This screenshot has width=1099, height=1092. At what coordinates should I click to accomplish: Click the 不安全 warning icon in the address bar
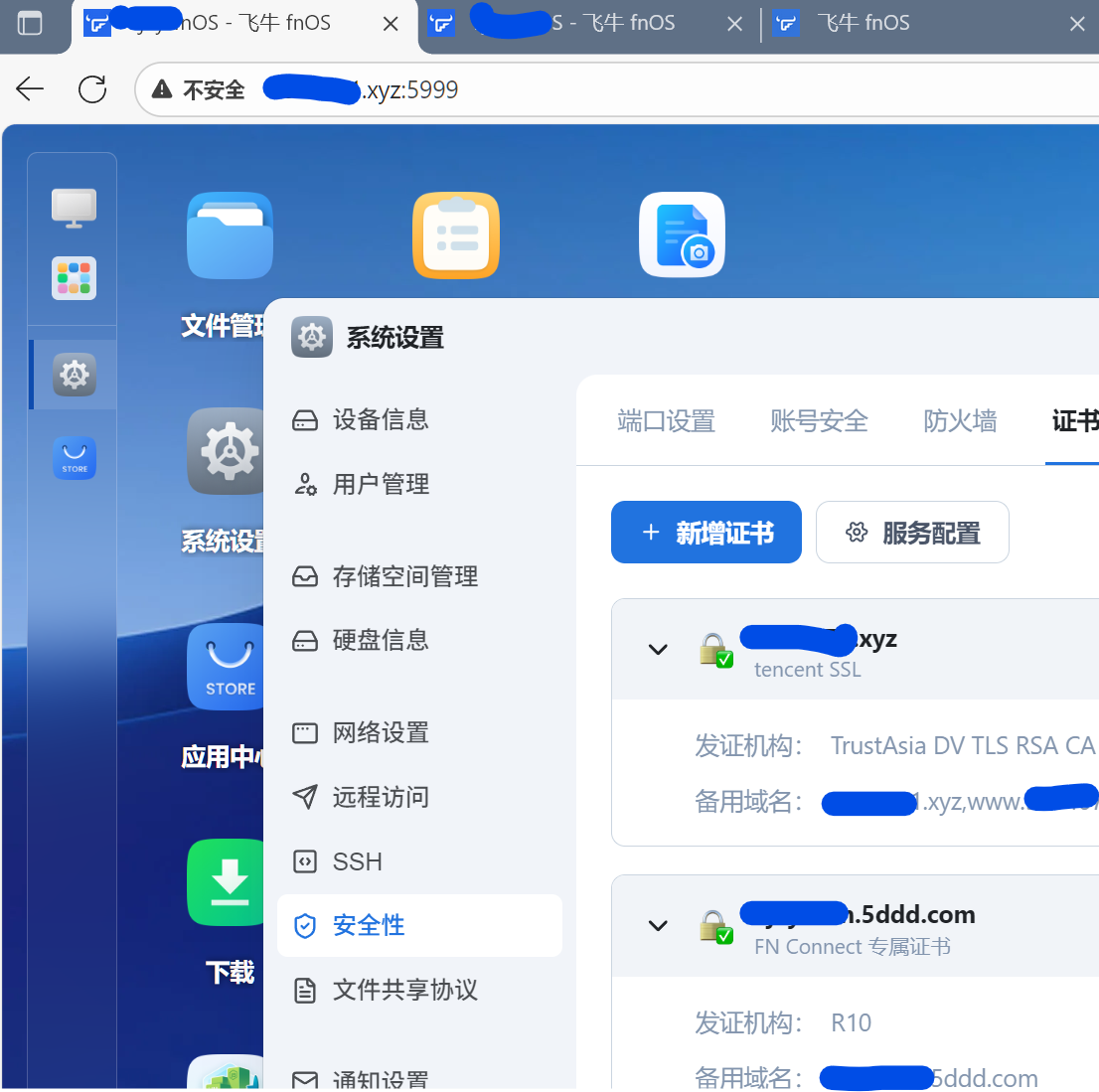162,89
